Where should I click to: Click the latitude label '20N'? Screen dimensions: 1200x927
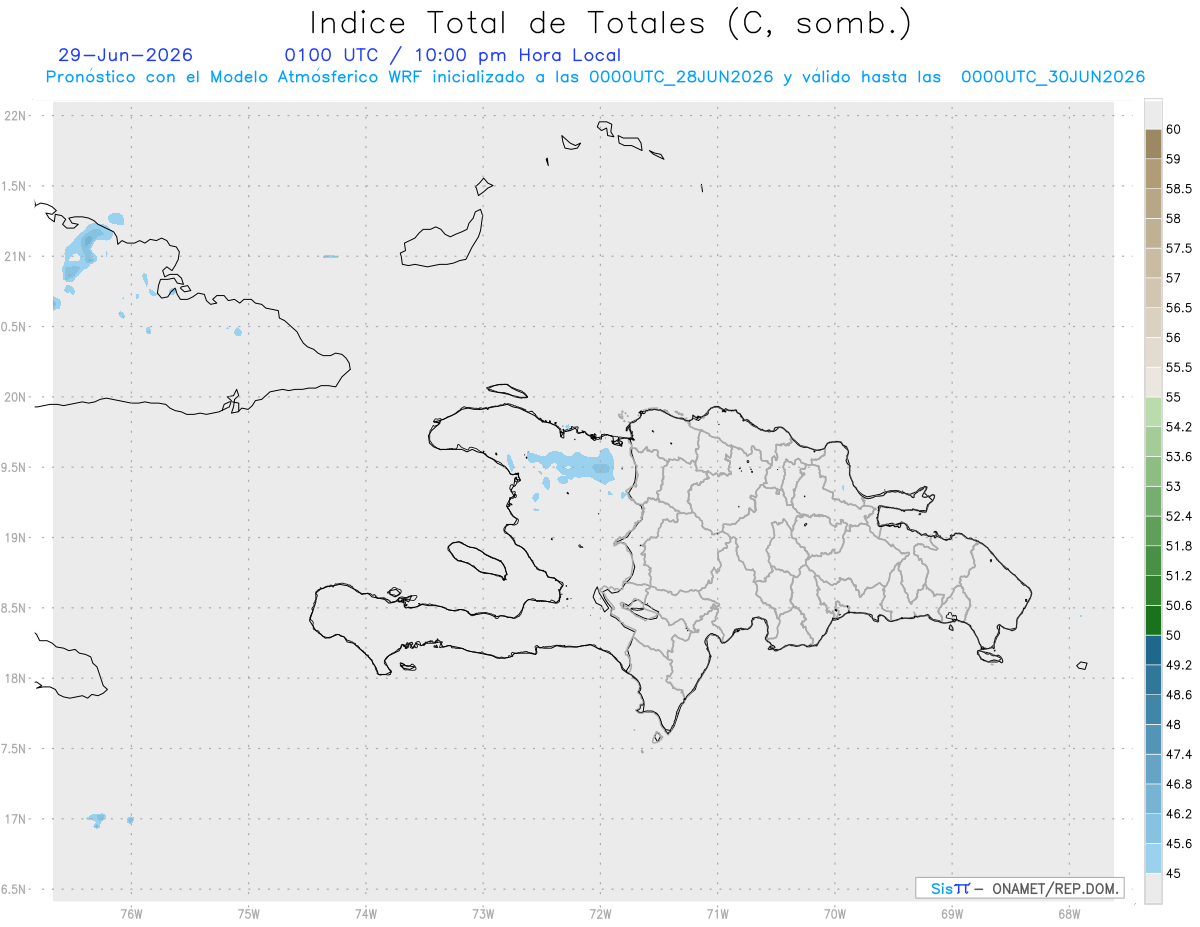[x=17, y=397]
